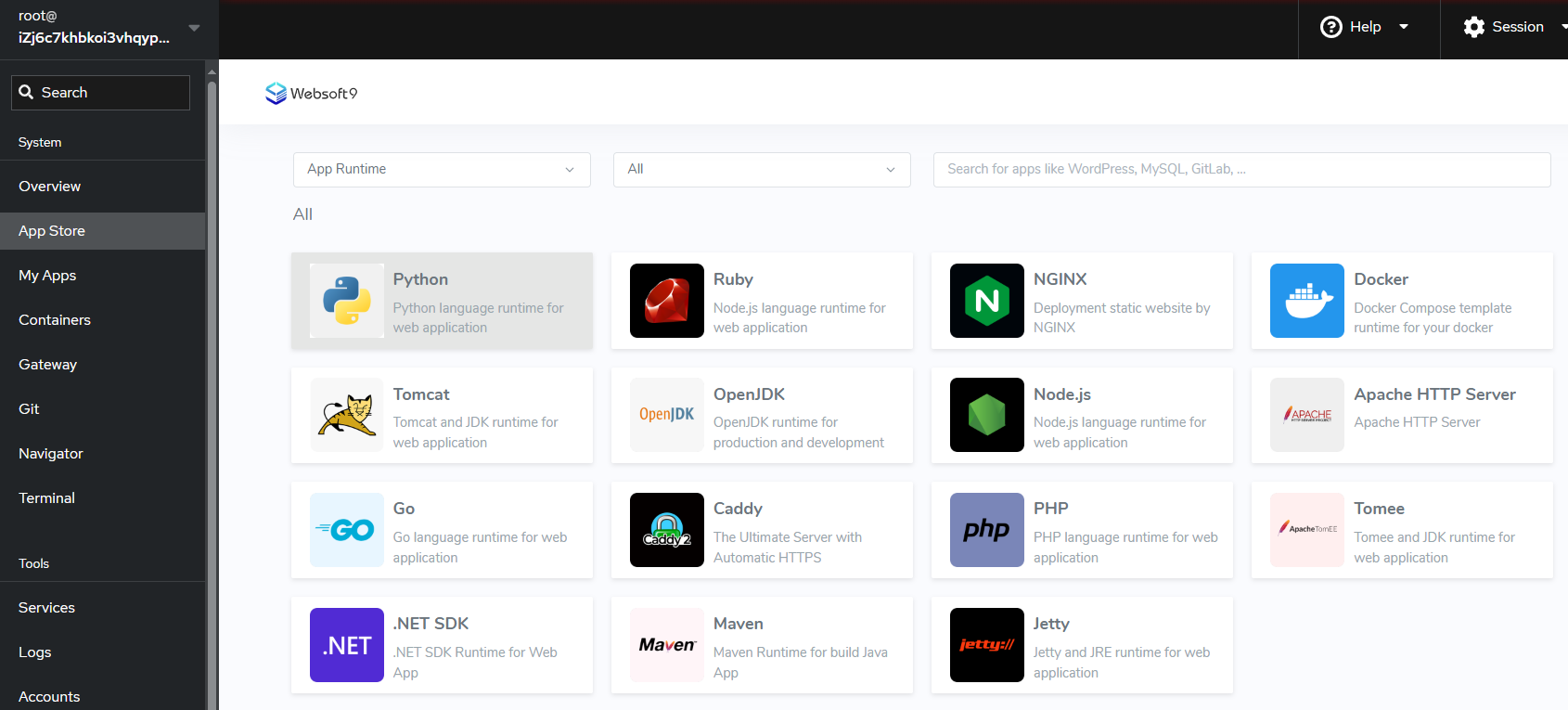Select the Jetty logo icon
The width and height of the screenshot is (1568, 710).
[x=986, y=645]
